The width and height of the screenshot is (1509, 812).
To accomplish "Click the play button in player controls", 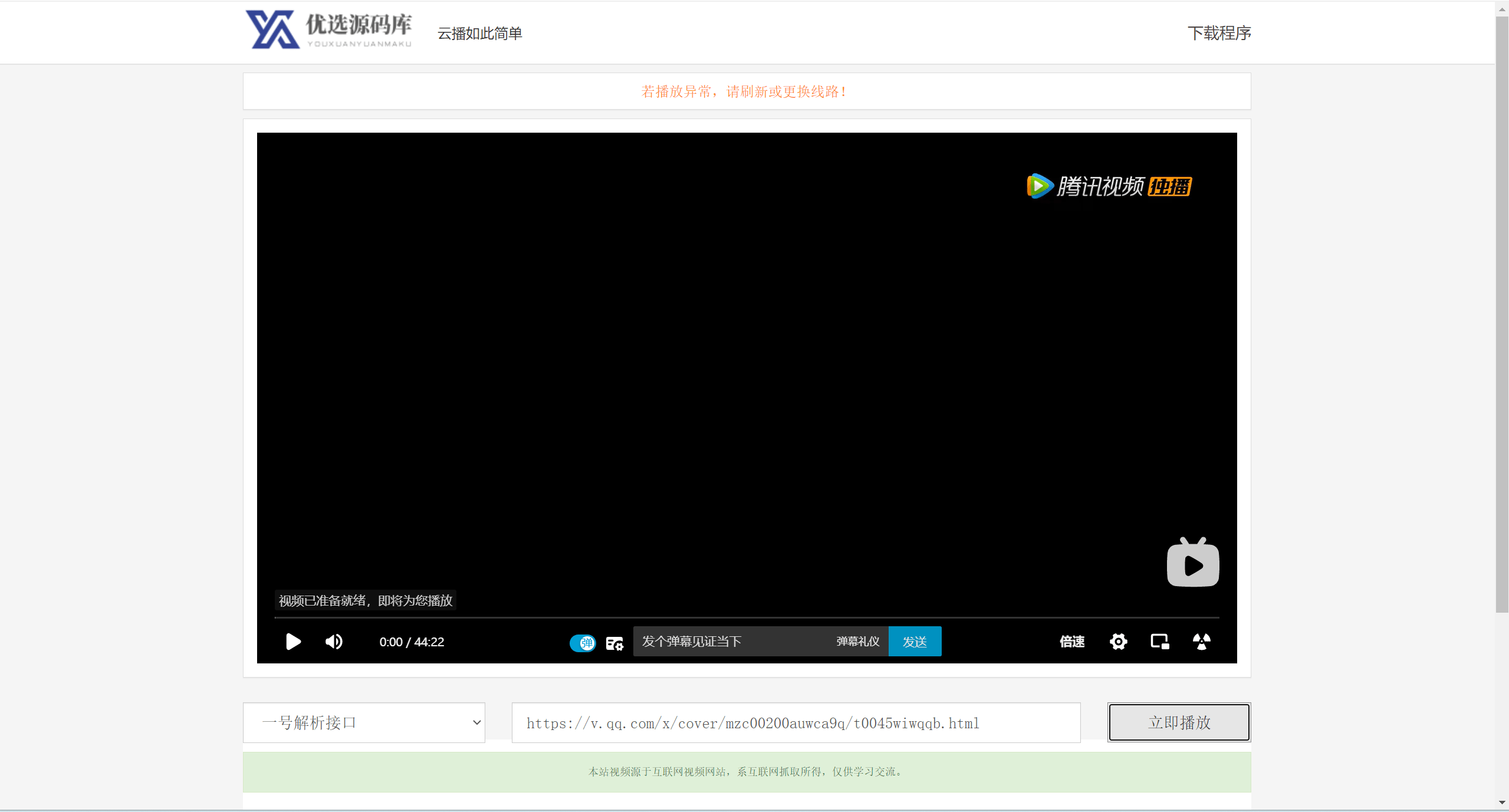I will coord(293,642).
